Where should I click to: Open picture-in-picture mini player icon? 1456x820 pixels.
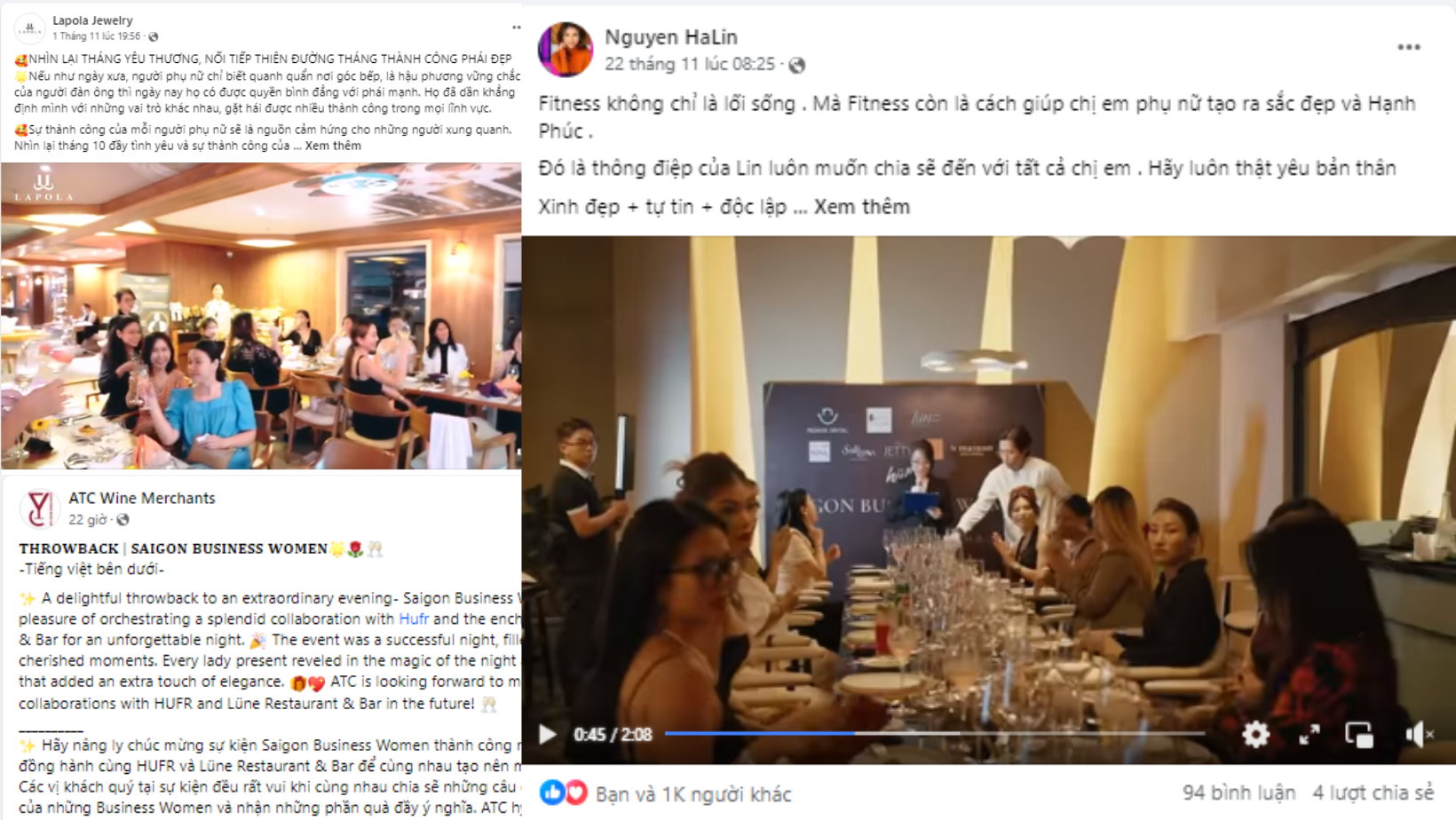(1359, 734)
